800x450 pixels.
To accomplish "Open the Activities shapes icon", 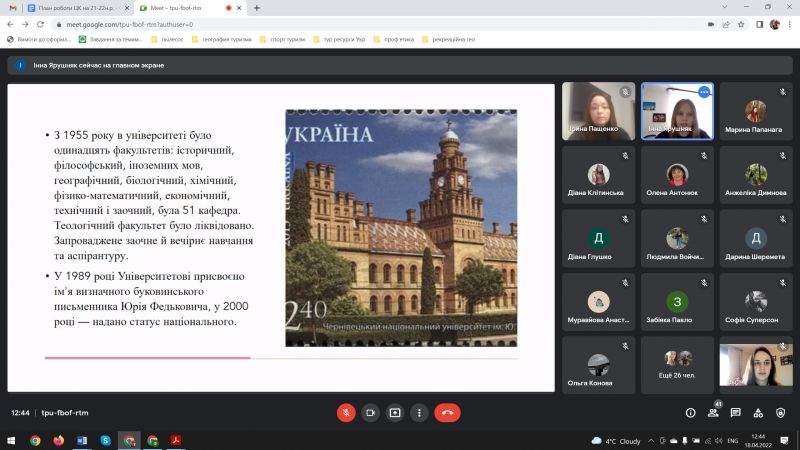I will [758, 413].
